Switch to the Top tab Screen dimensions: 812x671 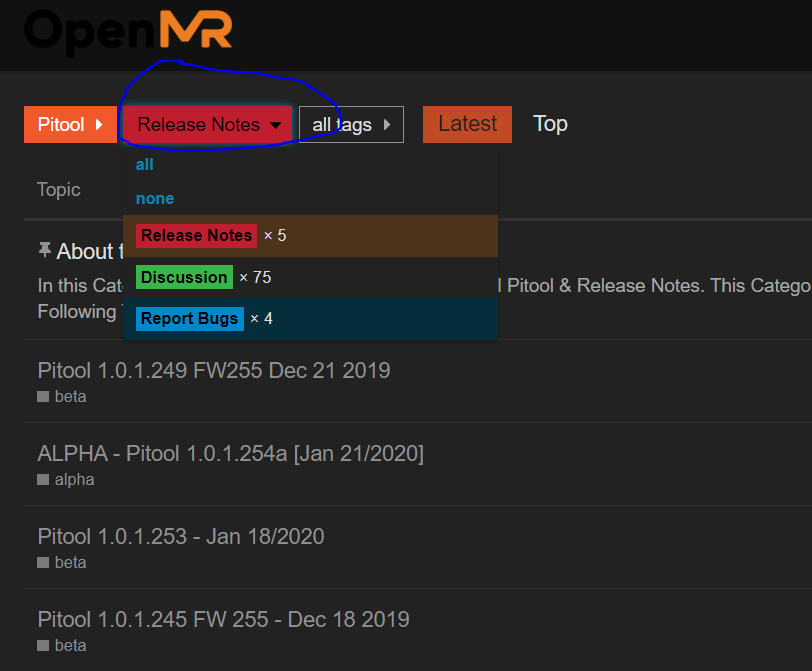550,124
